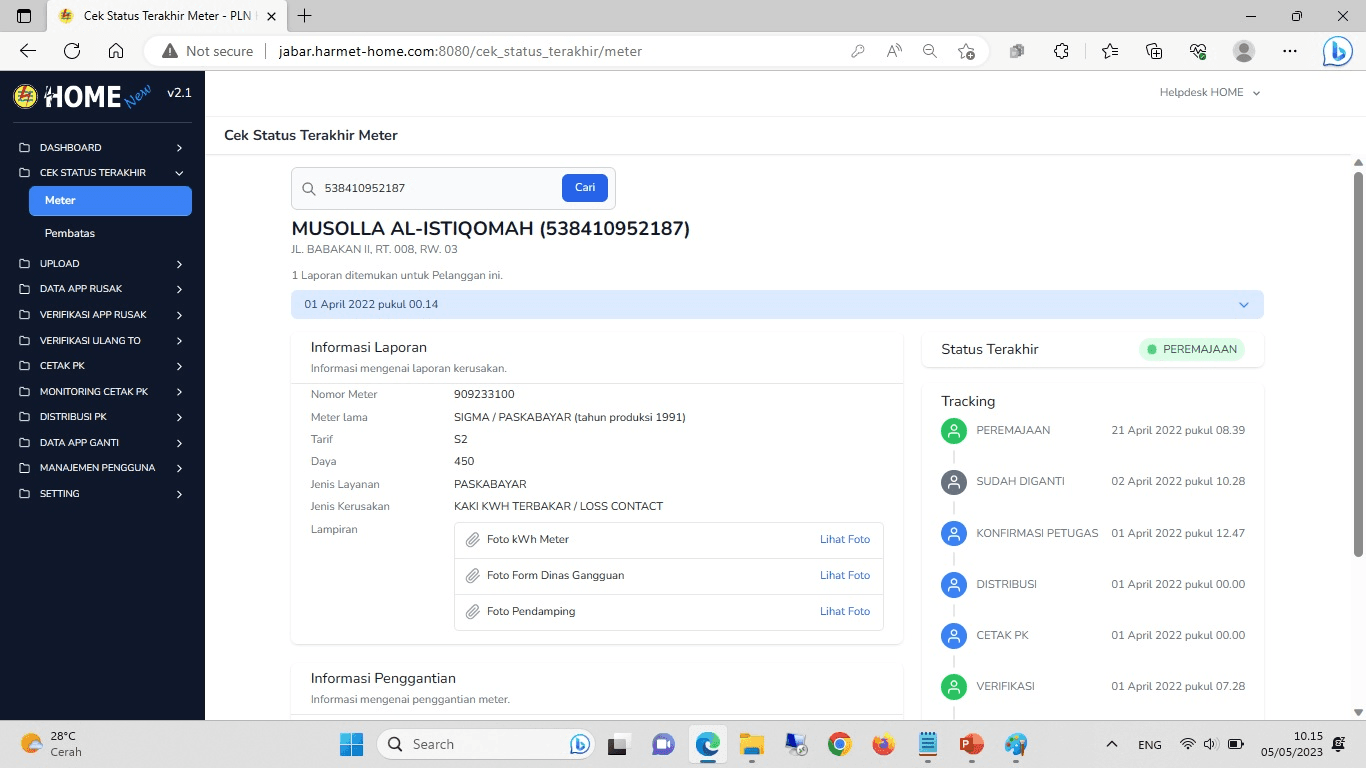
Task: Click the CETAK PK tracking icon
Action: [954, 635]
